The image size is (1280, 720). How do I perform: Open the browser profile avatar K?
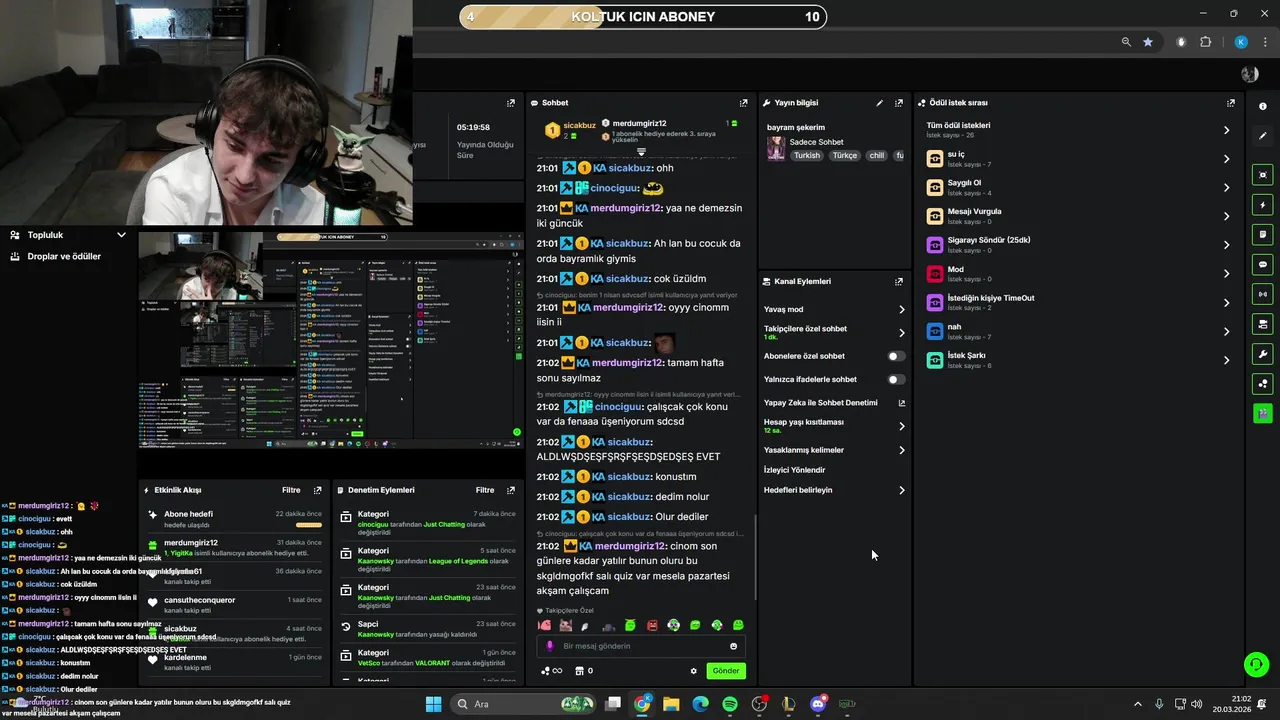[x=1241, y=42]
